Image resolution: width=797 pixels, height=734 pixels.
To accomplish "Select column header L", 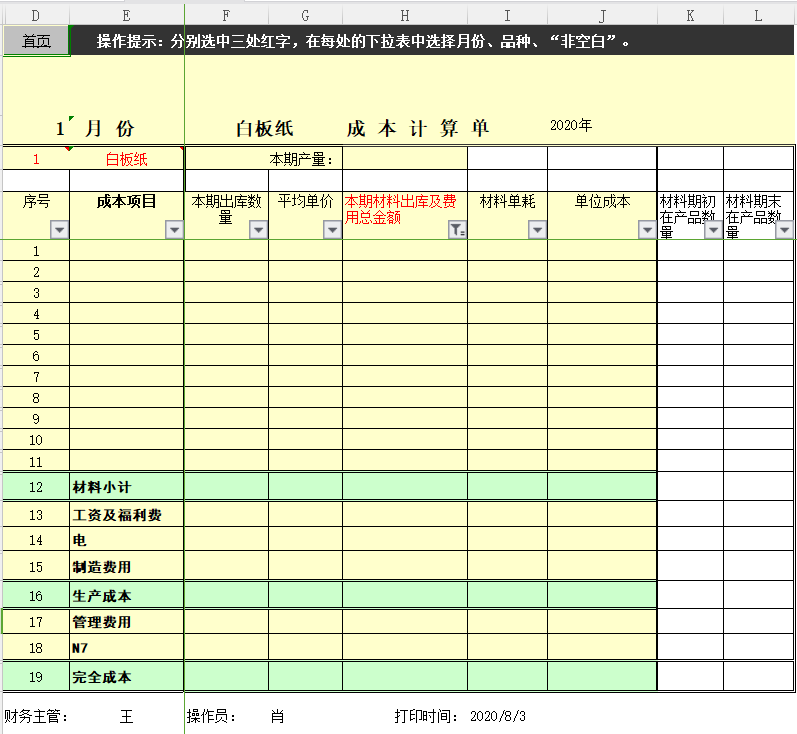I will point(758,16).
